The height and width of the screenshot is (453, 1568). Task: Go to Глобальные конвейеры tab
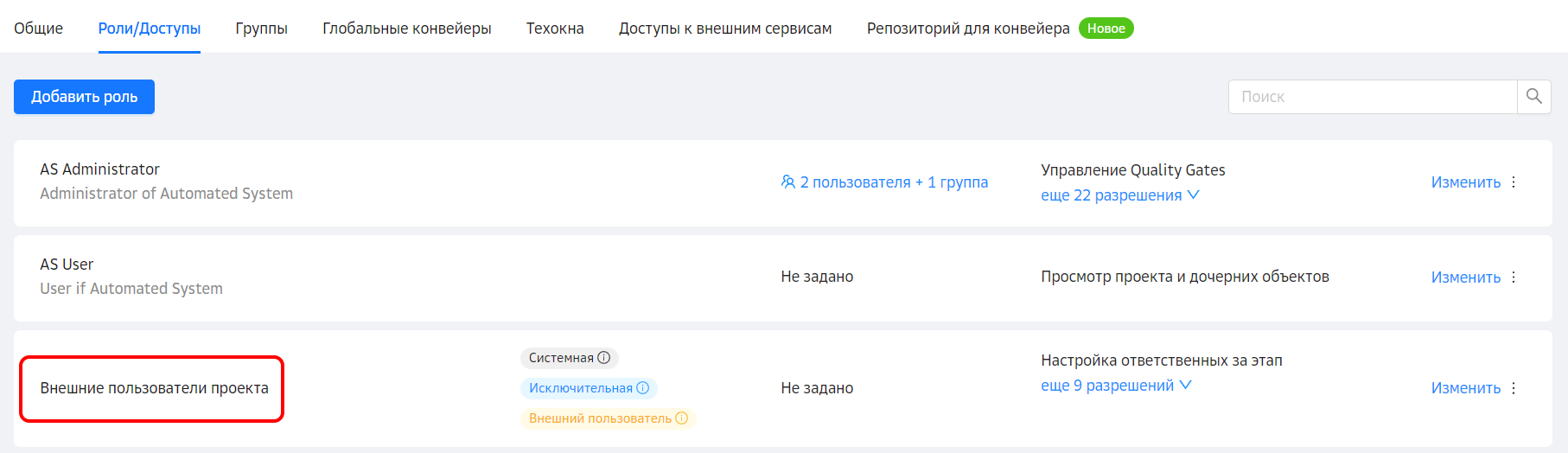click(406, 29)
